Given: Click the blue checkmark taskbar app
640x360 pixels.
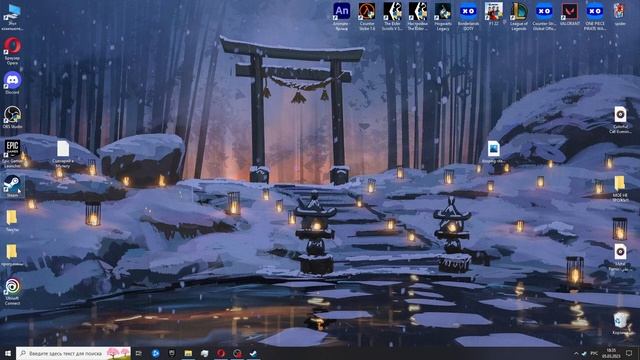Looking at the screenshot, I should pyautogui.click(x=253, y=353).
